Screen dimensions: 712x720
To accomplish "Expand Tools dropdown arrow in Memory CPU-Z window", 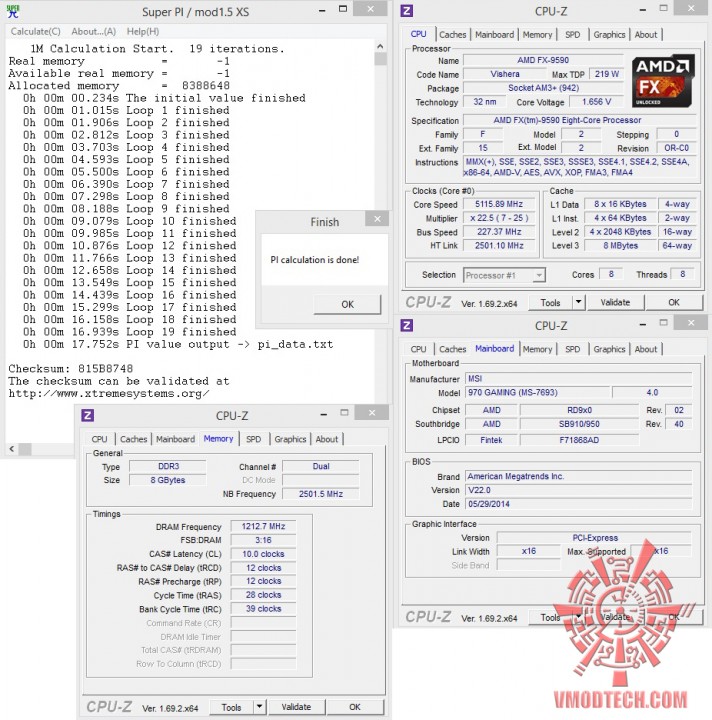I will pyautogui.click(x=259, y=707).
